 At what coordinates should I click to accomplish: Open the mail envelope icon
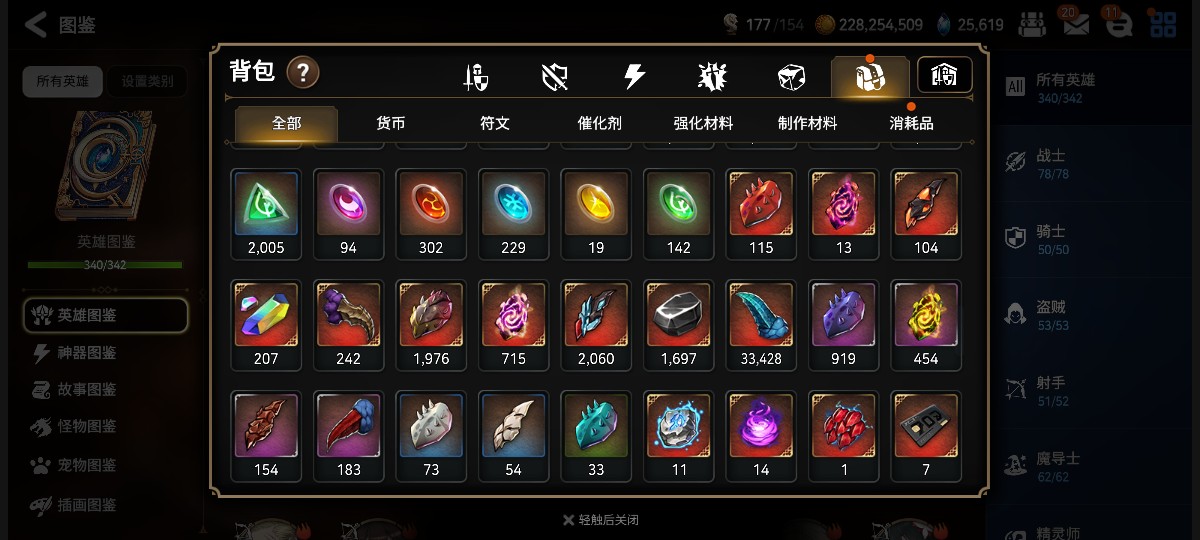coord(1076,24)
